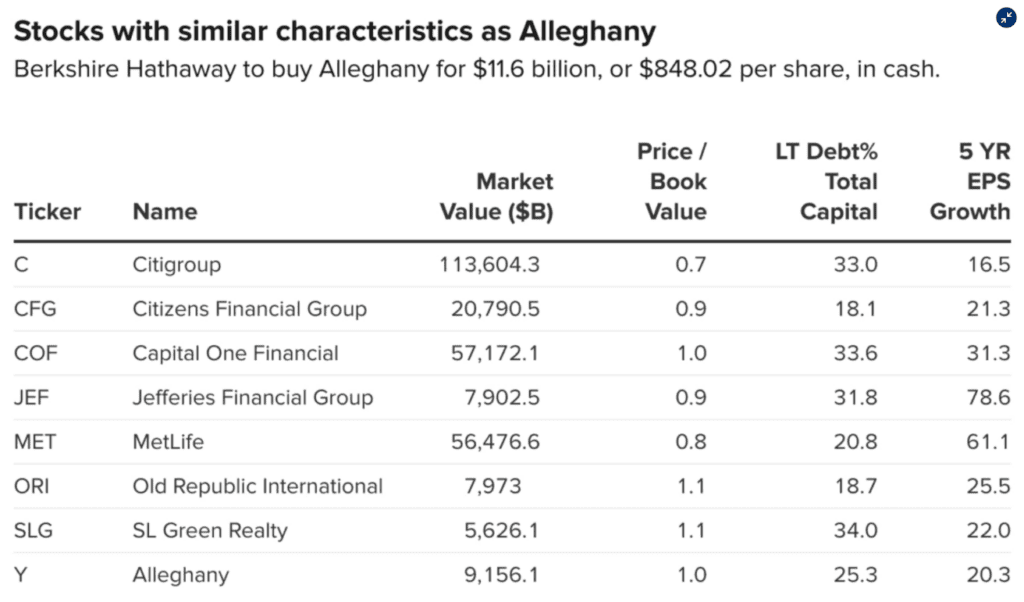
Task: Select the JEF ticker symbol
Action: [34, 398]
